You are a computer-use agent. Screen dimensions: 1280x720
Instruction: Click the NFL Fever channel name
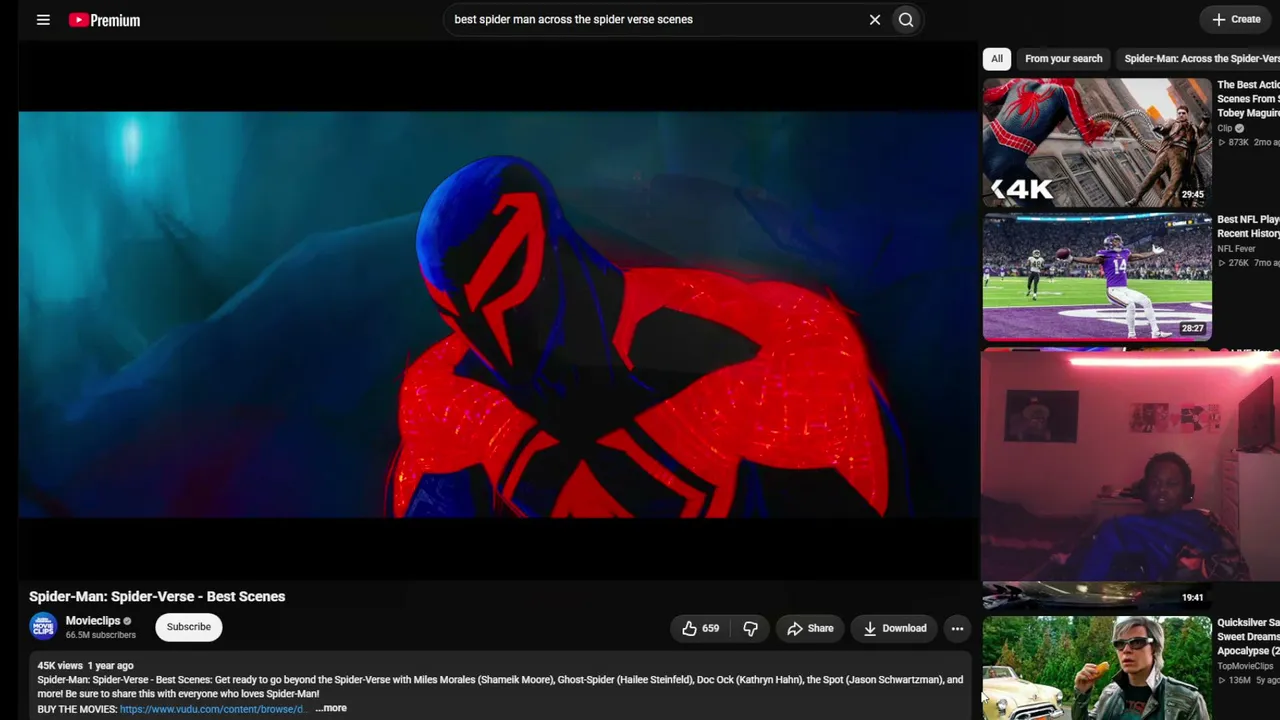click(x=1236, y=249)
